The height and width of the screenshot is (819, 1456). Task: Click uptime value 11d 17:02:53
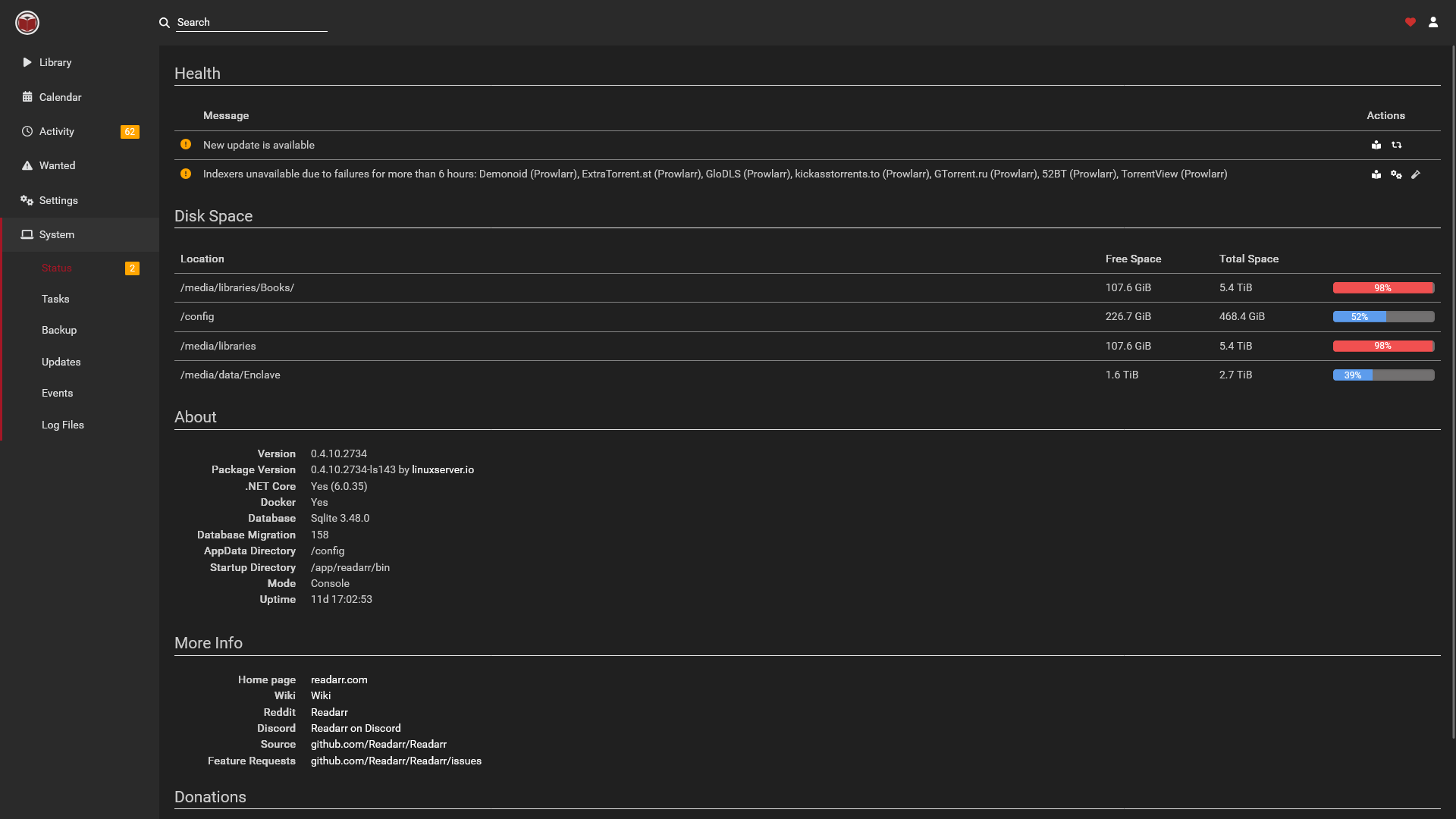(341, 599)
